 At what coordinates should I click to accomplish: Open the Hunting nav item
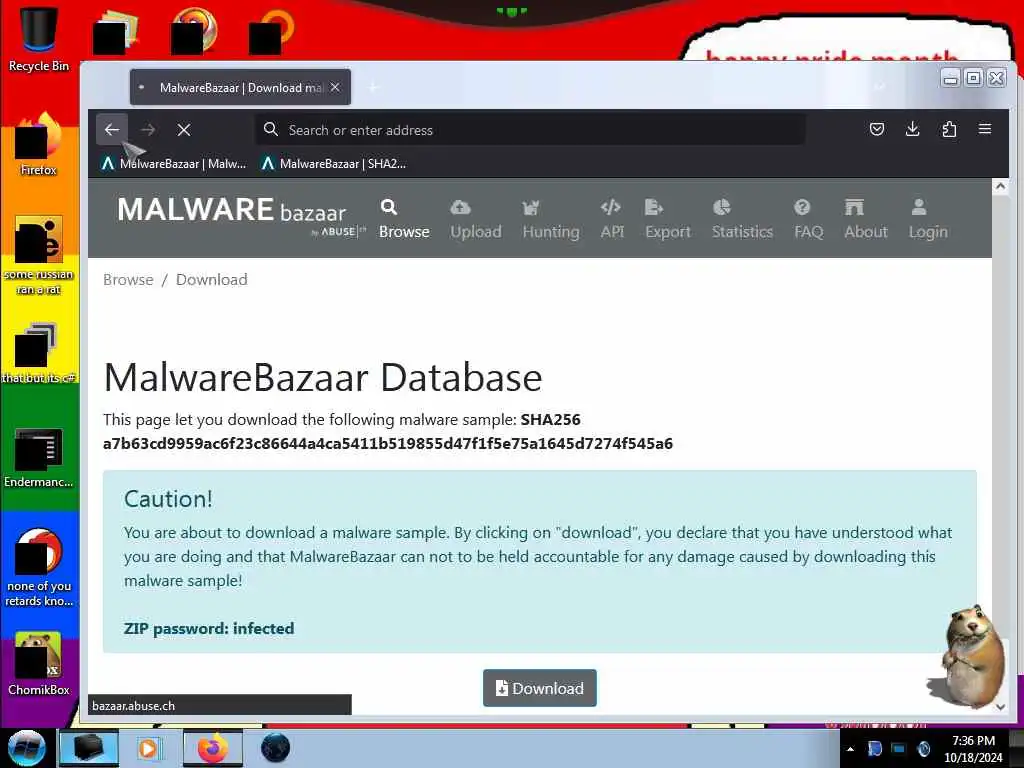pos(551,219)
